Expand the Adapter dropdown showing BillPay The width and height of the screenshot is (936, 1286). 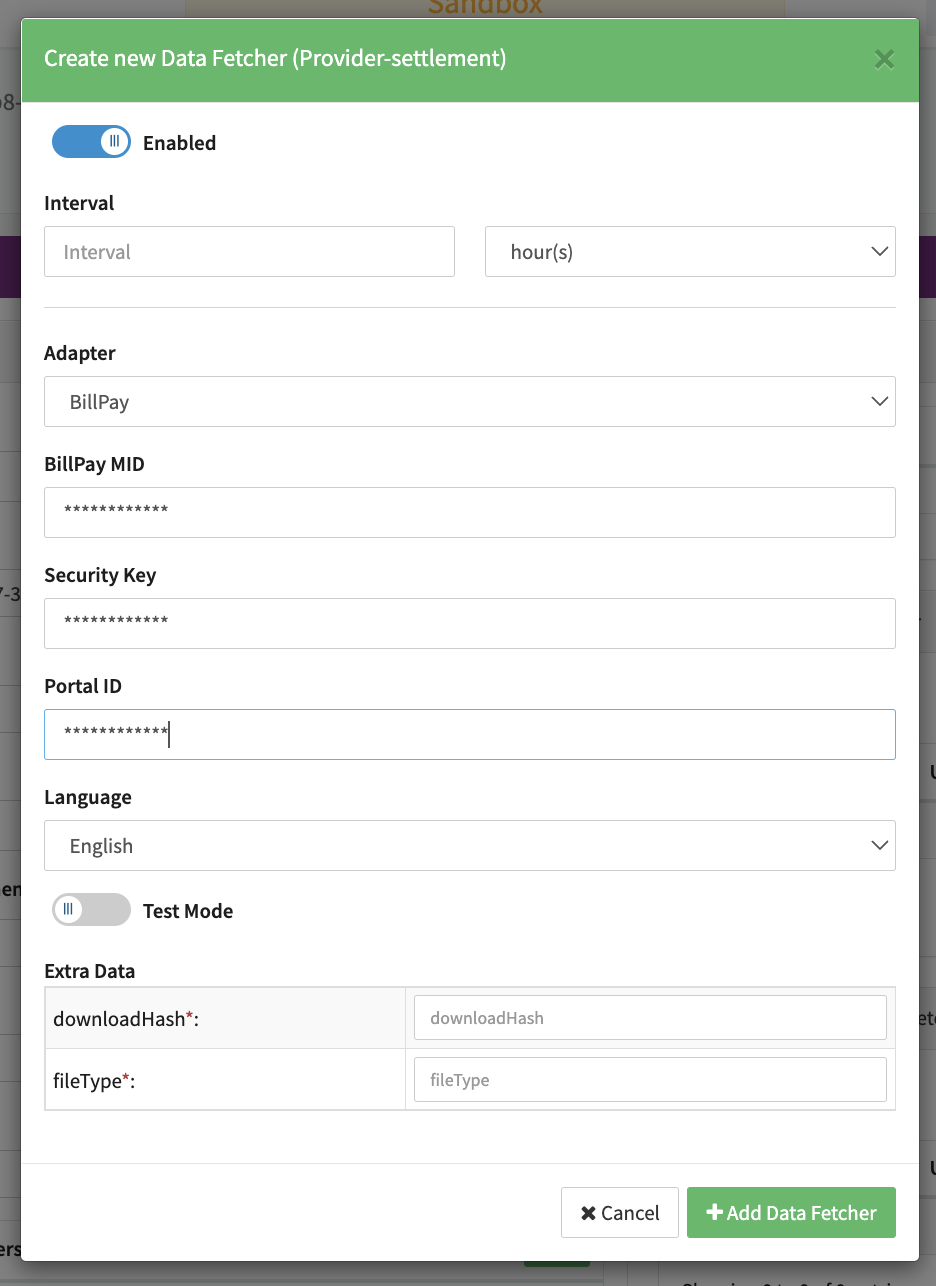[x=469, y=402]
